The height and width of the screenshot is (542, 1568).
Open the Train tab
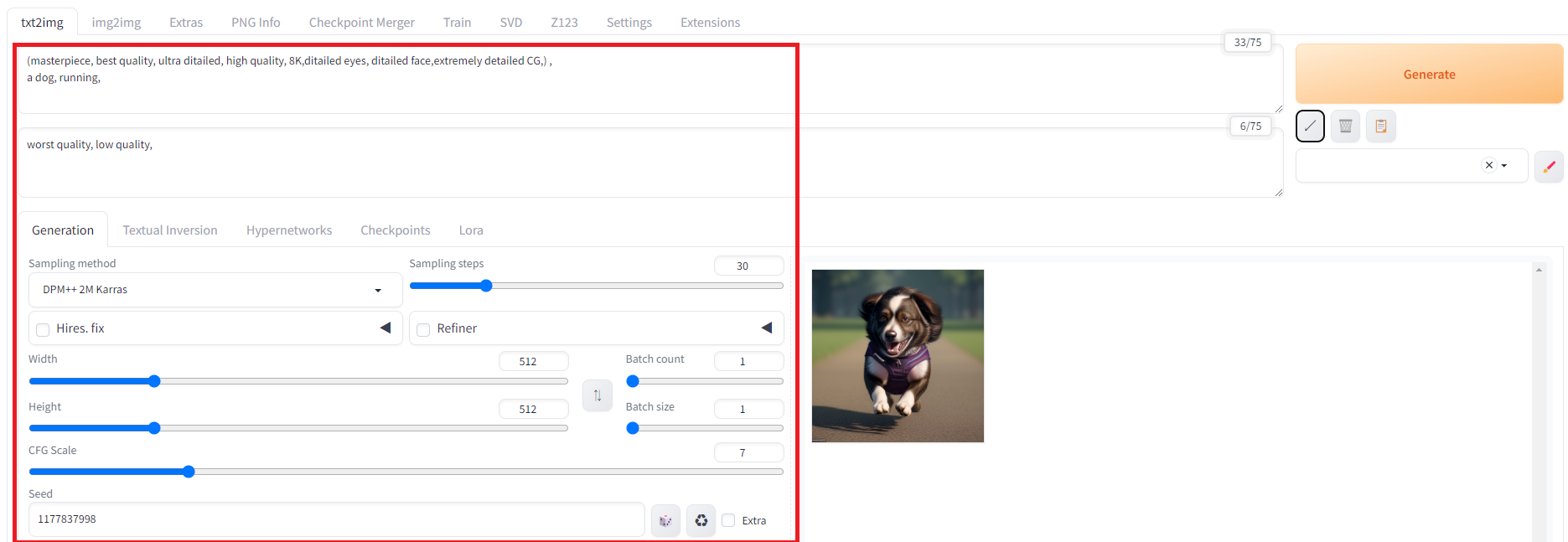(x=458, y=23)
